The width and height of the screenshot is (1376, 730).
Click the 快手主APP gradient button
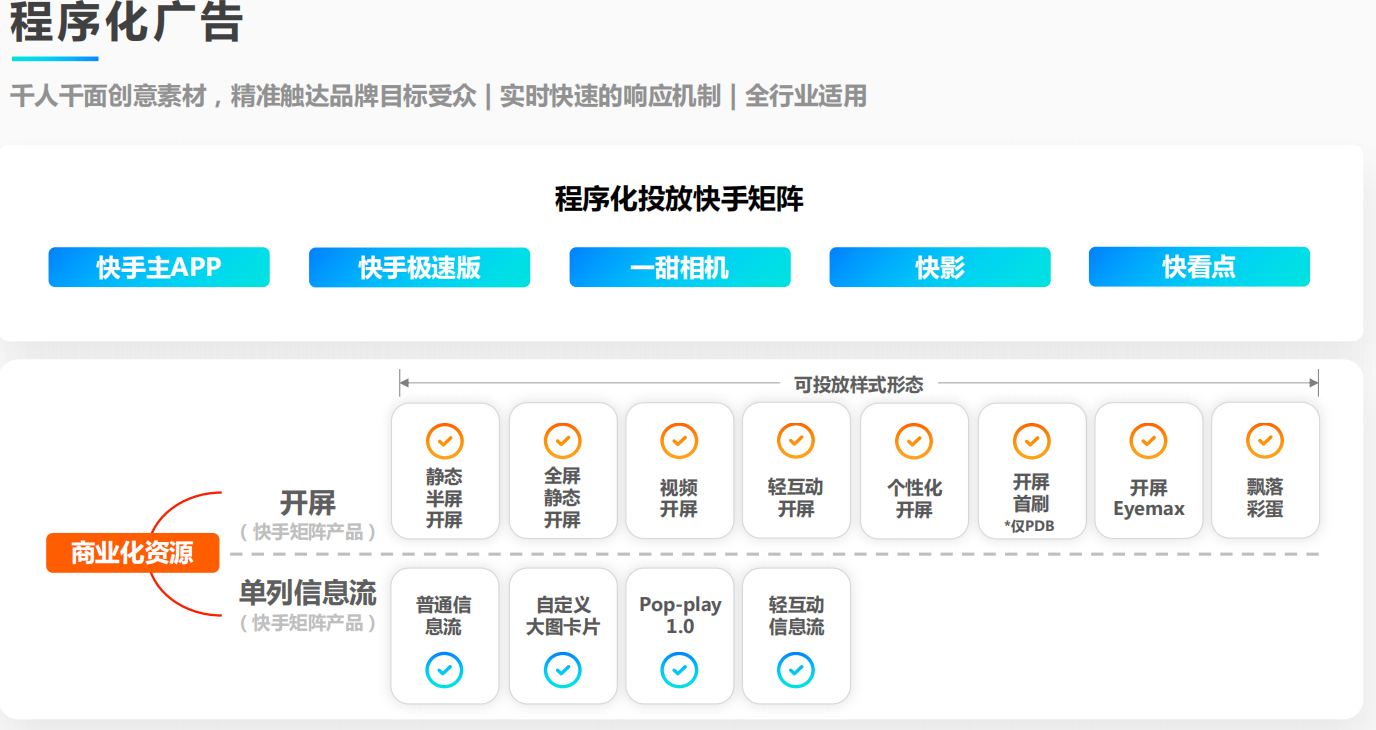click(159, 267)
